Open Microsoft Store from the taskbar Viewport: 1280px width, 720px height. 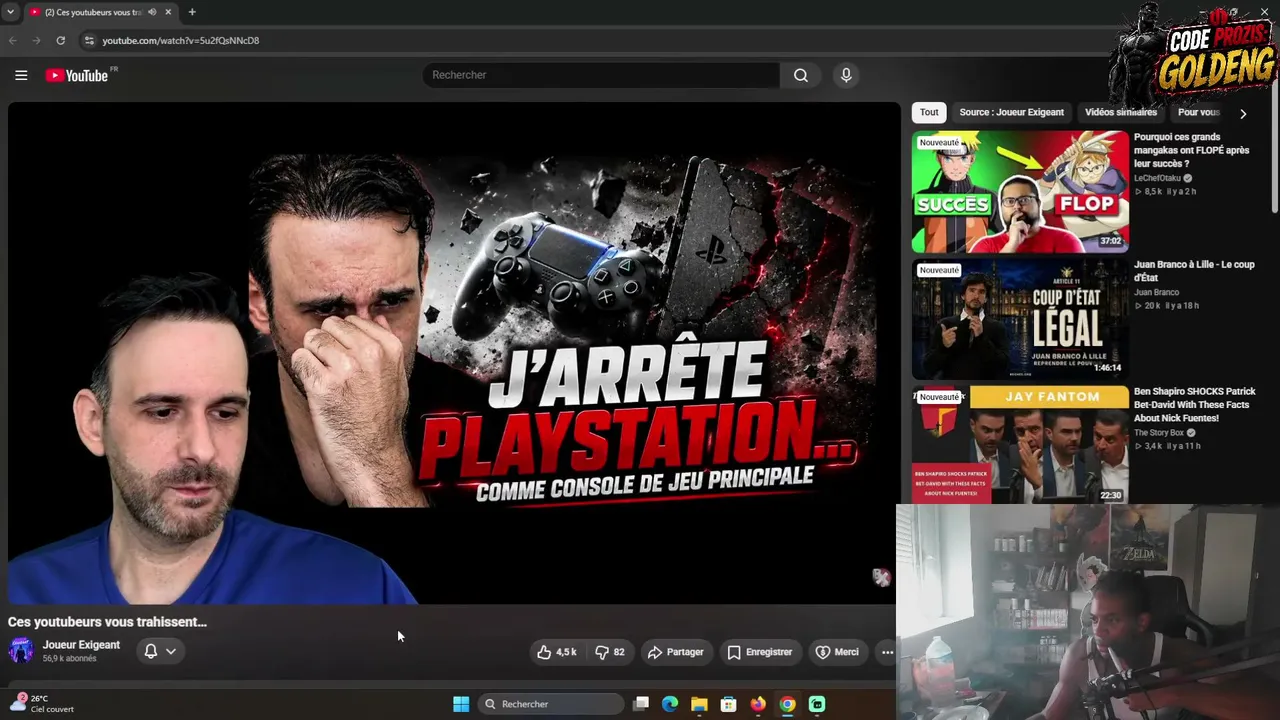tap(729, 704)
